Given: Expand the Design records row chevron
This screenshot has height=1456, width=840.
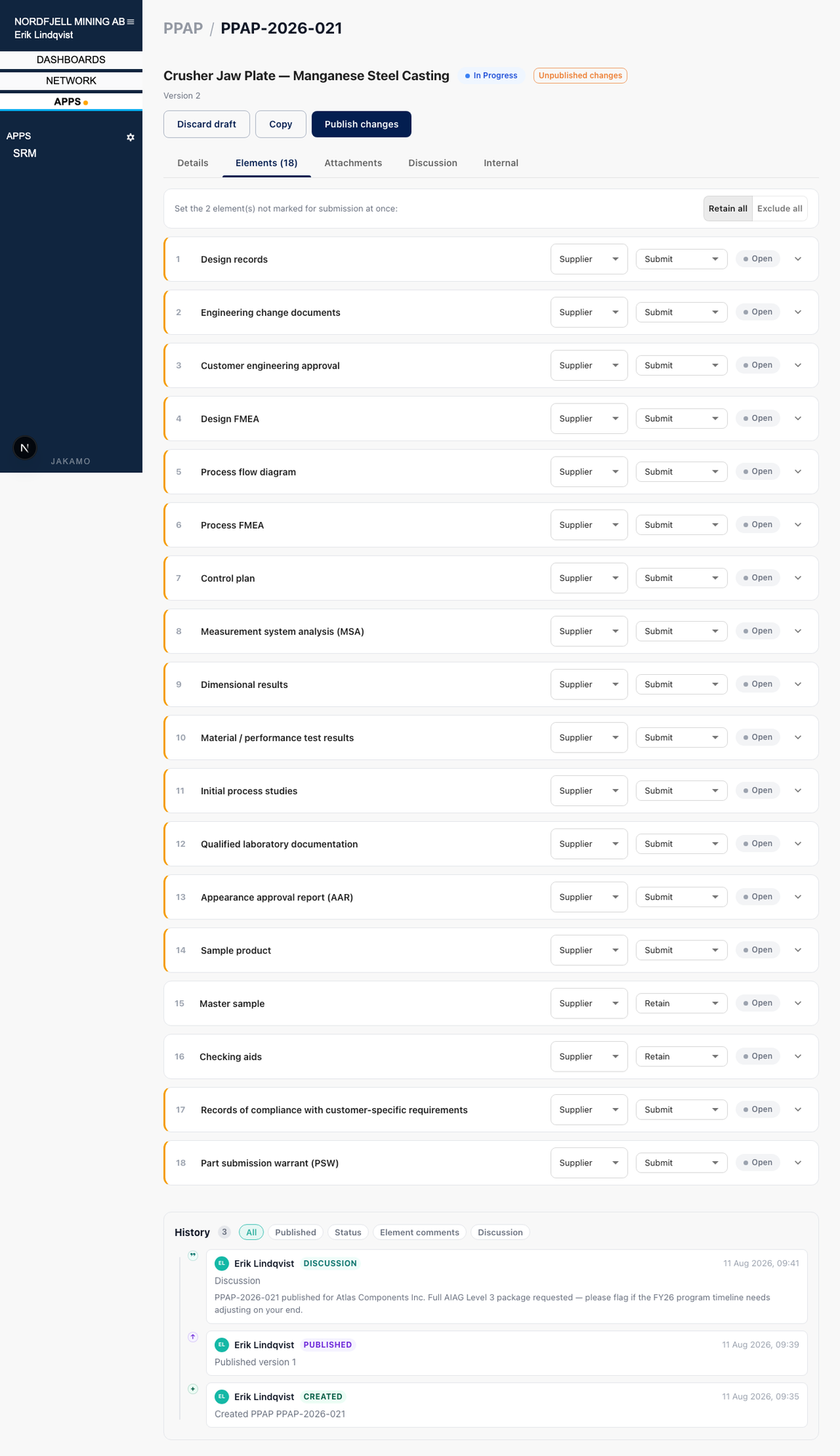Looking at the screenshot, I should 798,259.
